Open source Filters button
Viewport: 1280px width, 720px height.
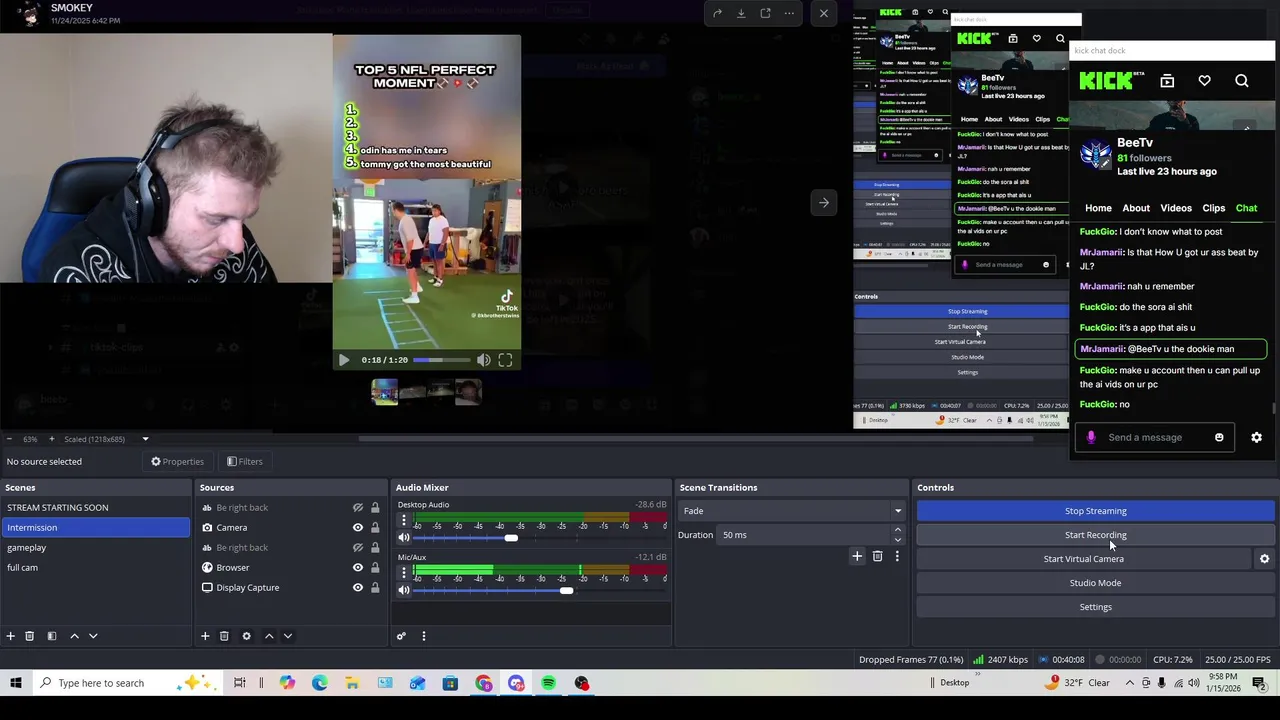tap(244, 462)
